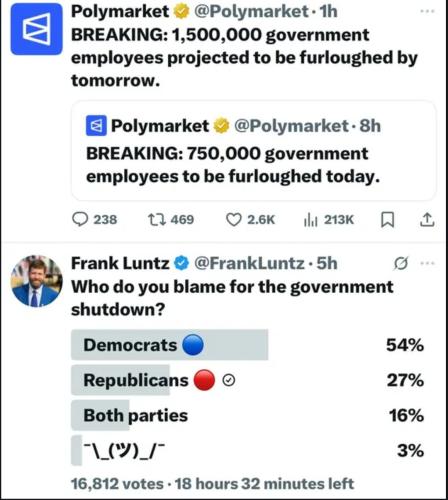The image size is (448, 500).
Task: Select the Democrats poll option
Action: [247, 345]
